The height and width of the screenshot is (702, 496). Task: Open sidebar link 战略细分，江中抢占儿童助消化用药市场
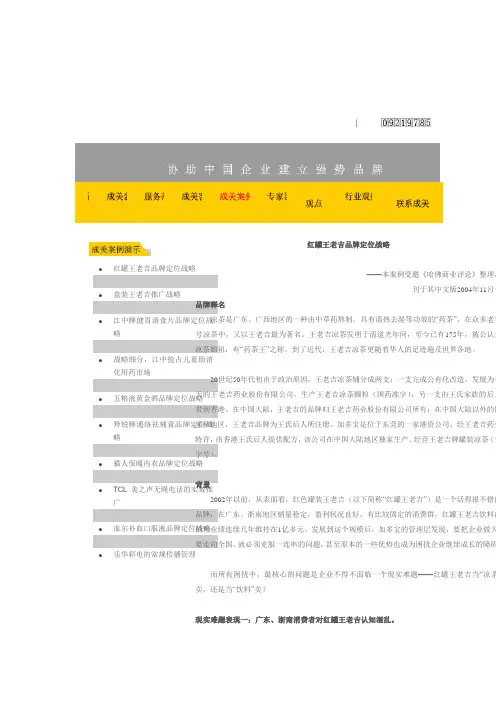pyautogui.click(x=163, y=366)
